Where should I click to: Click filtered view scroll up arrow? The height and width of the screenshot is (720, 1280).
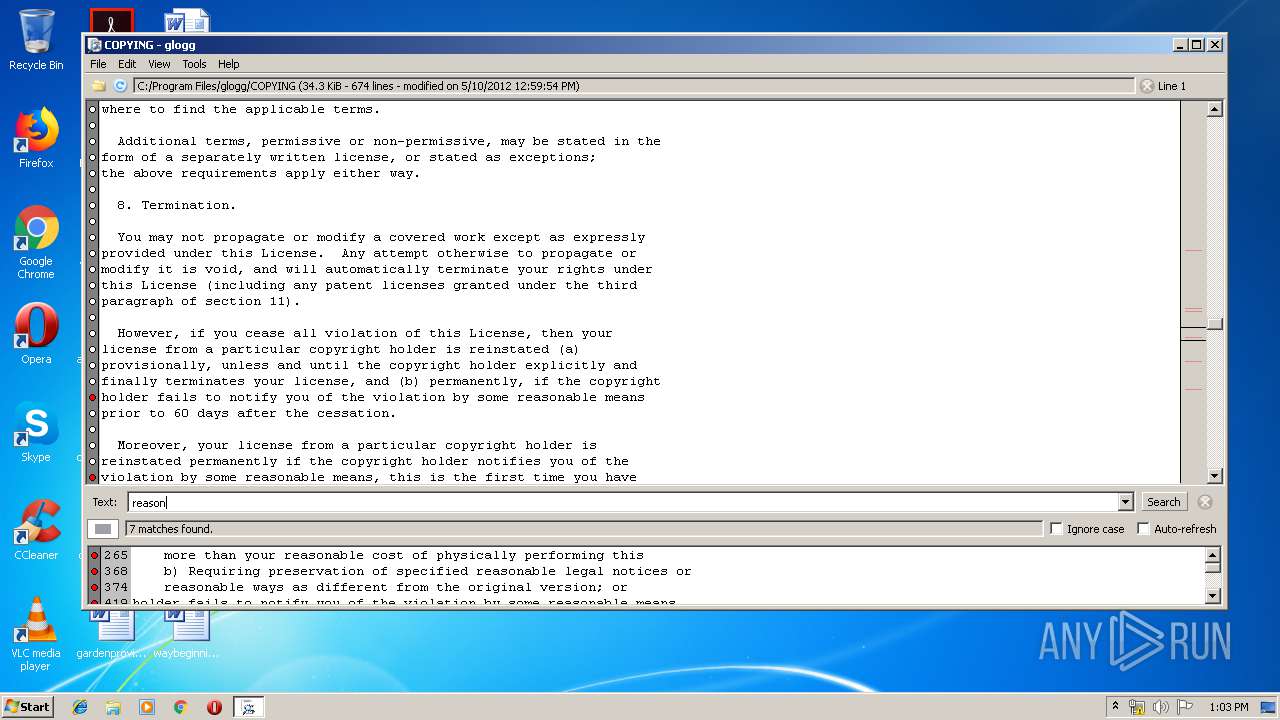(1213, 555)
